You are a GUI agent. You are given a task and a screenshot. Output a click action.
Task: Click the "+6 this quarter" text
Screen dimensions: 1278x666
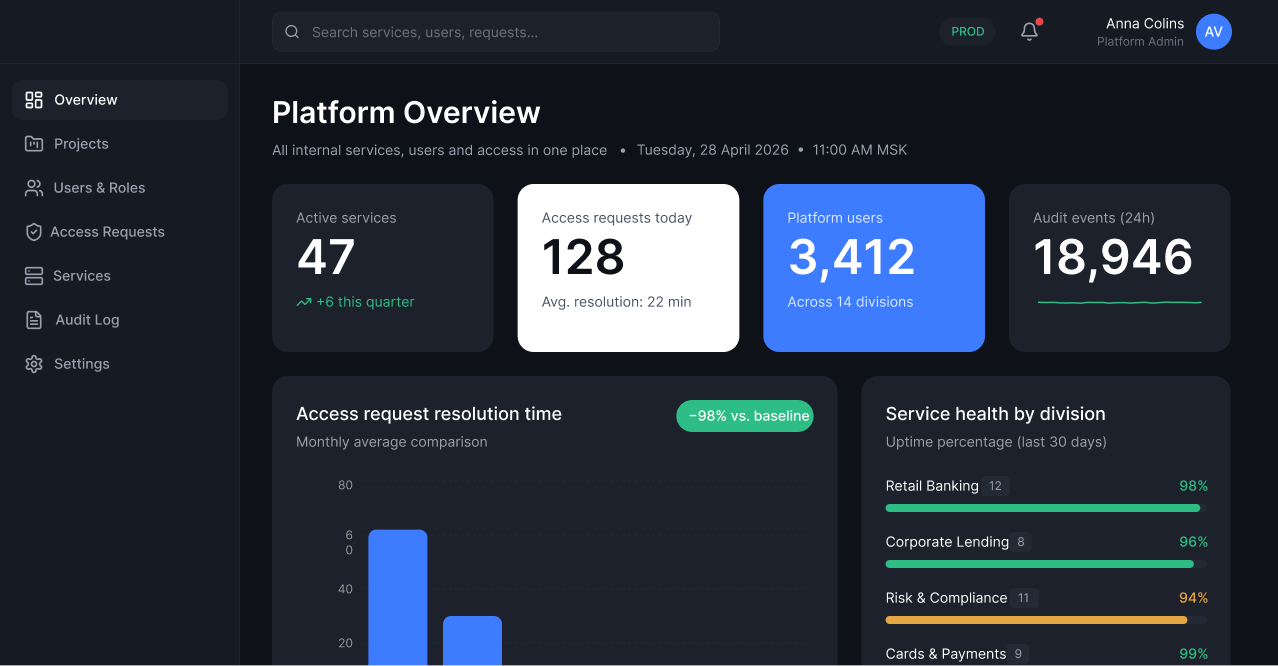[365, 302]
